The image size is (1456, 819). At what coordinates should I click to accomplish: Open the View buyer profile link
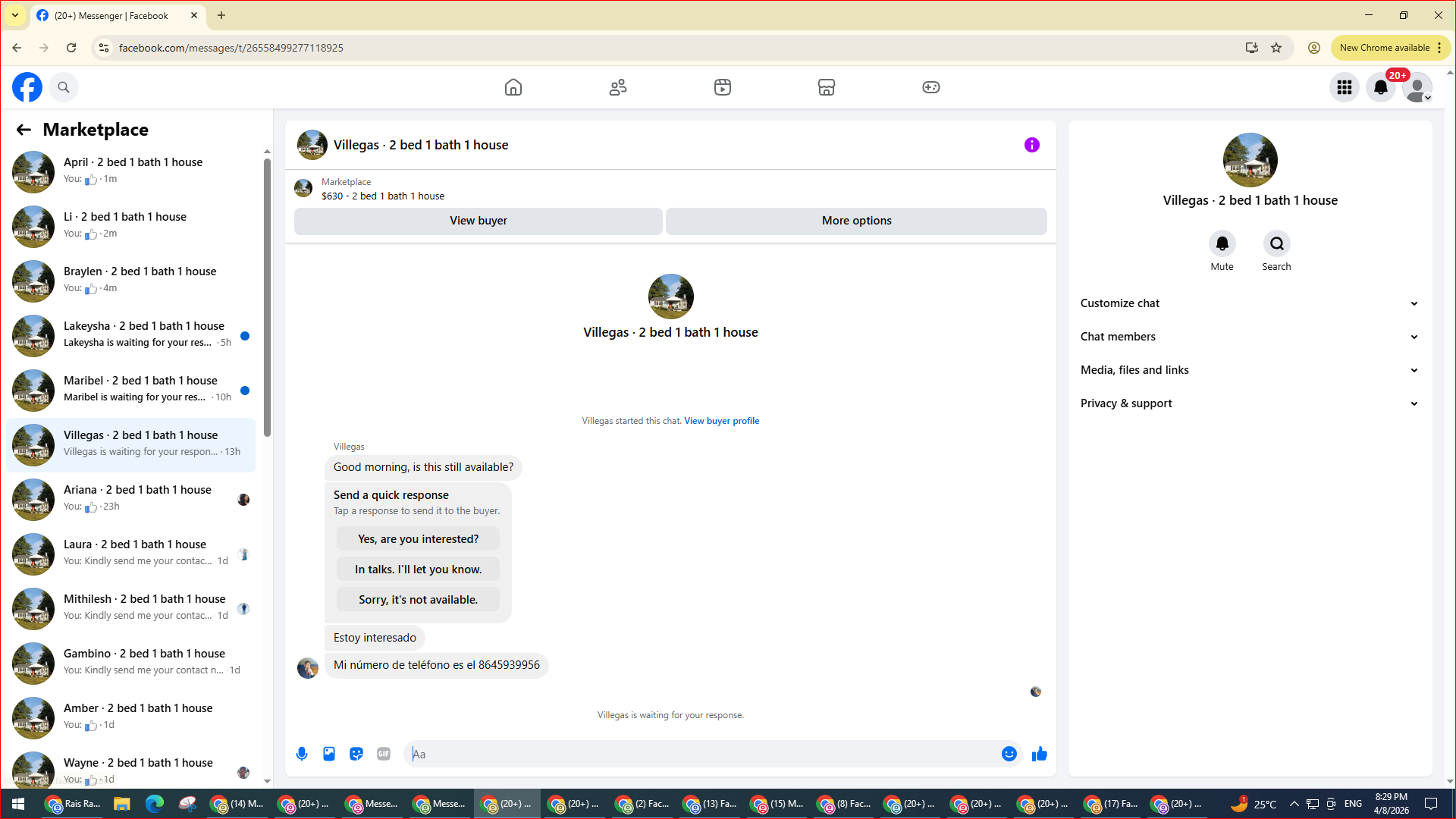[x=721, y=421]
